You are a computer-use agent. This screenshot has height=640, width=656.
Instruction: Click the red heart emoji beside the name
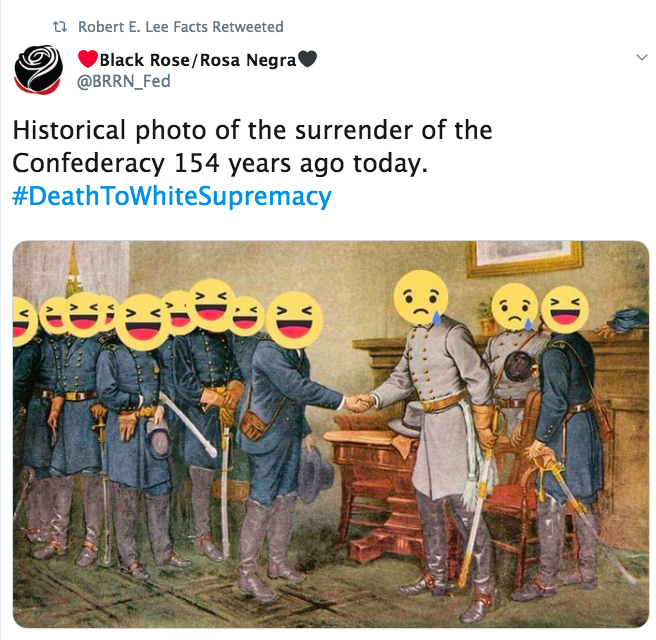tap(88, 59)
